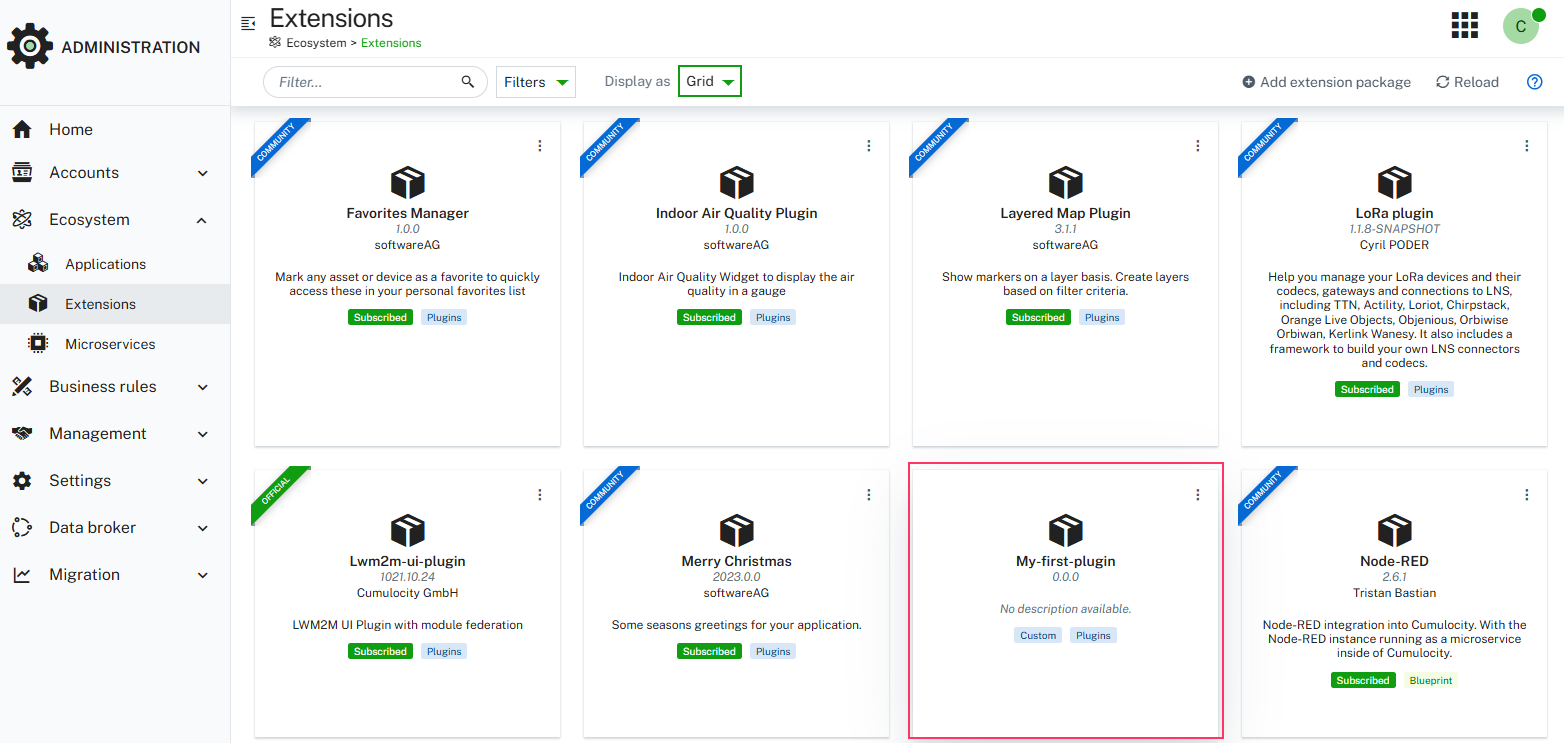Click the version text 1021.10.24

click(x=408, y=577)
